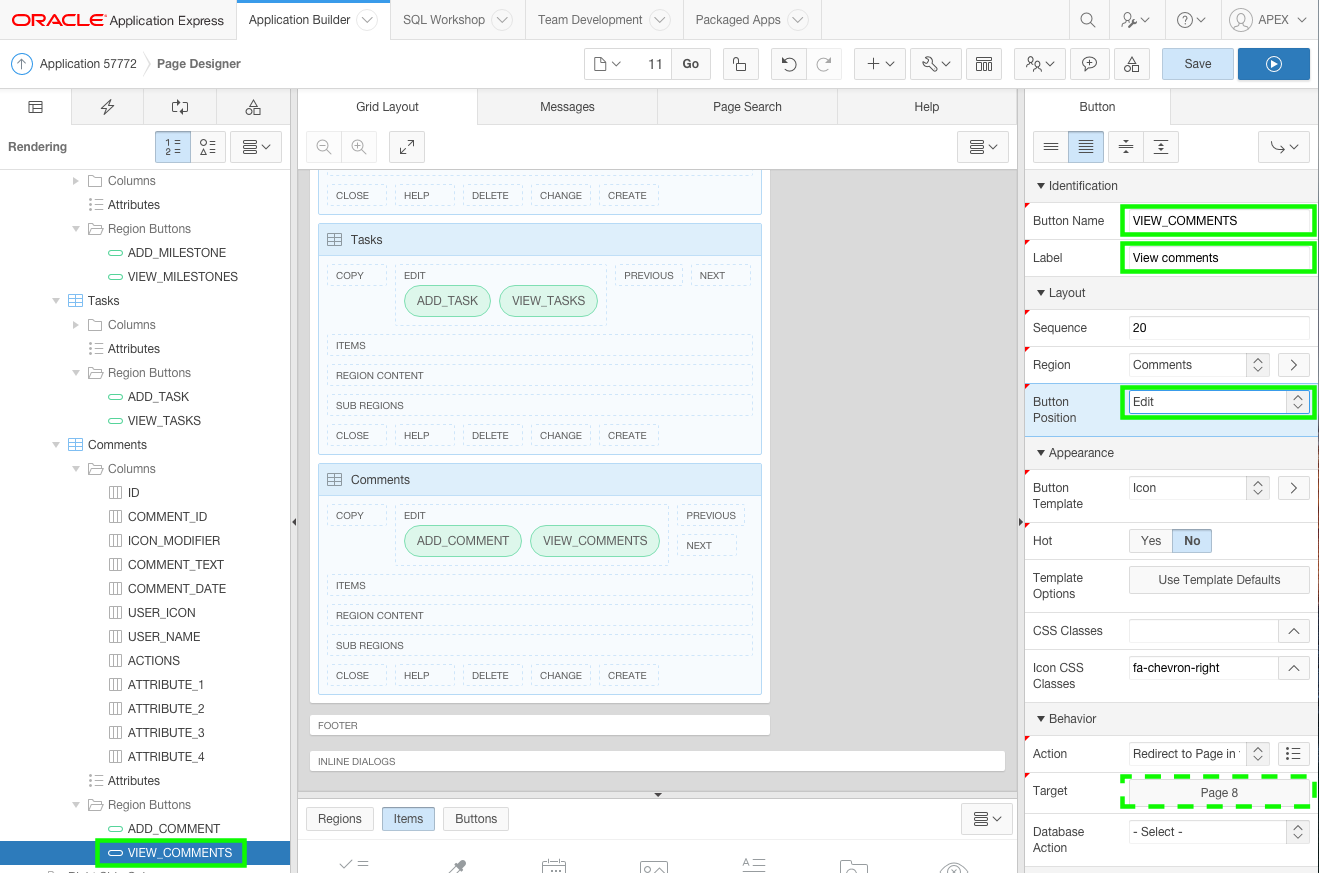Click the page lock icon
Screen dimensions: 1319x873
[x=739, y=64]
